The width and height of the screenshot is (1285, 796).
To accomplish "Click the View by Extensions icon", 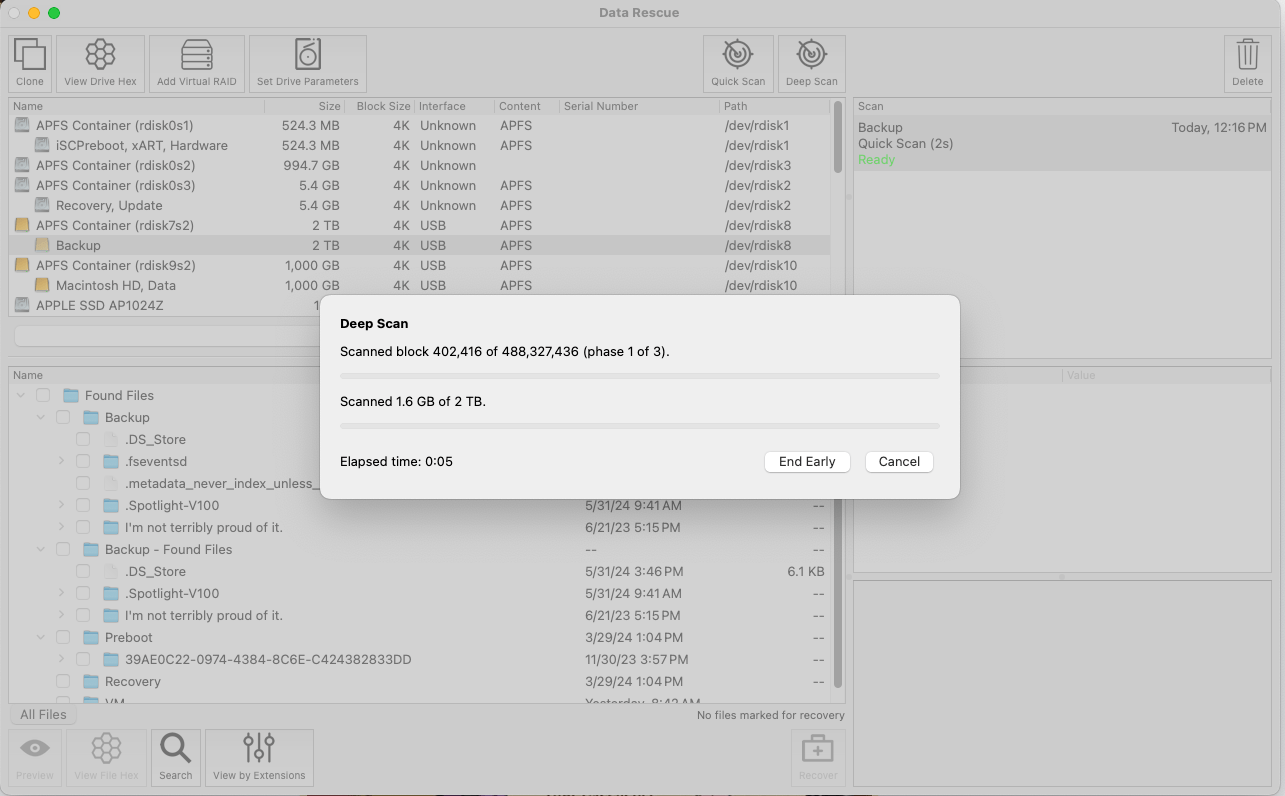I will pyautogui.click(x=258, y=757).
